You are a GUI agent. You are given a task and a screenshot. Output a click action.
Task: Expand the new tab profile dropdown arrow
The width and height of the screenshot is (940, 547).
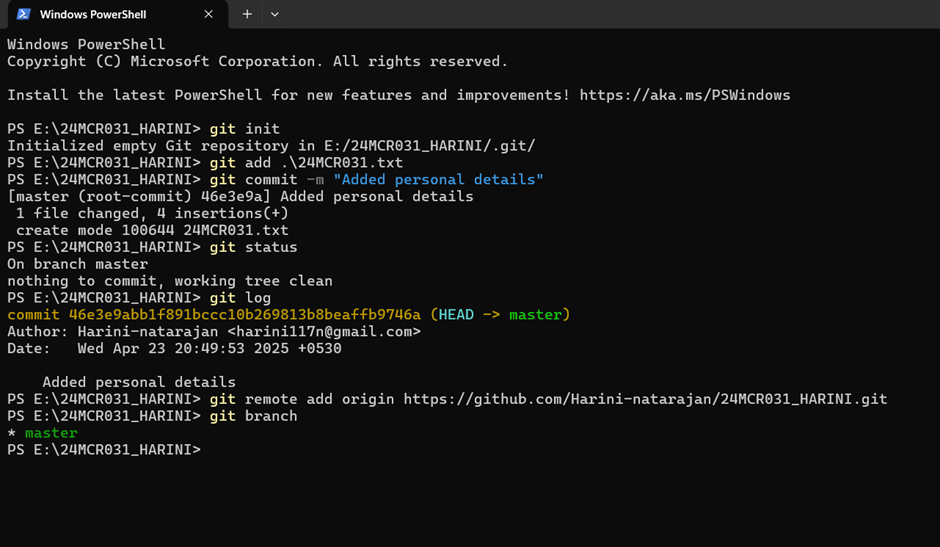point(275,14)
